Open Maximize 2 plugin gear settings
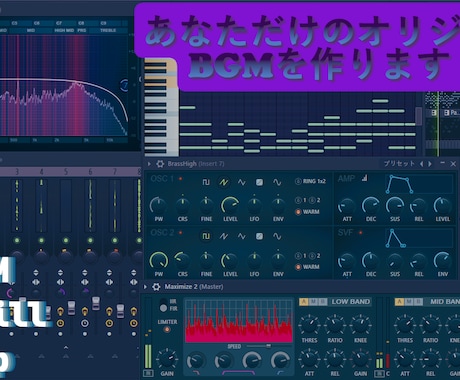This screenshot has height=380, width=460. tap(156, 287)
